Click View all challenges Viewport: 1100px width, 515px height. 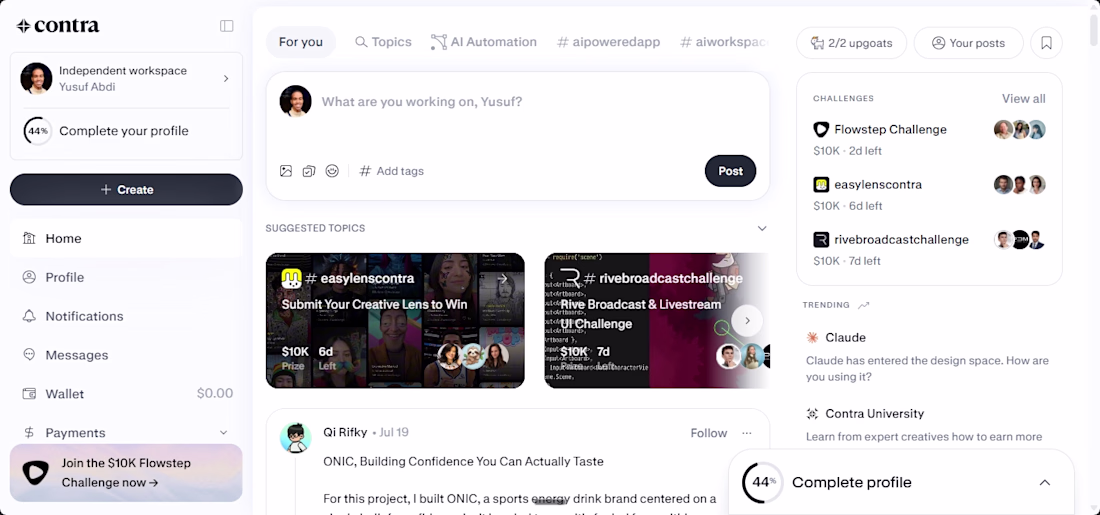click(x=1024, y=98)
